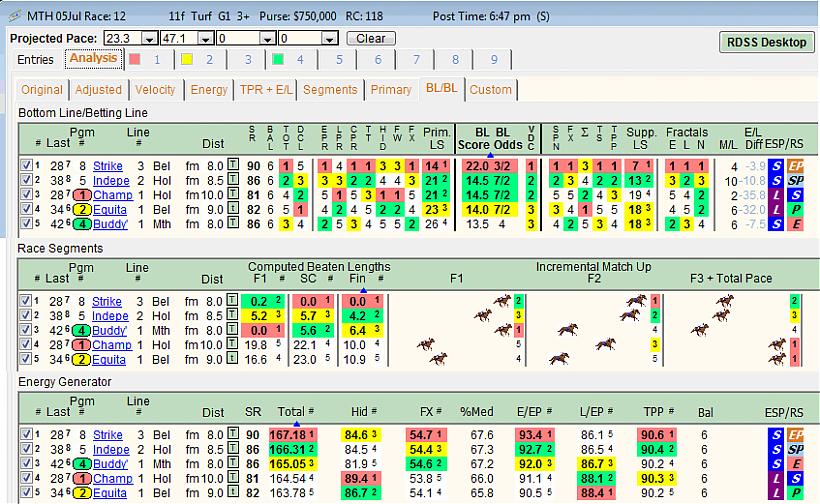Open Equita link in Energy Generator table
The image size is (820, 504).
pyautogui.click(x=109, y=492)
